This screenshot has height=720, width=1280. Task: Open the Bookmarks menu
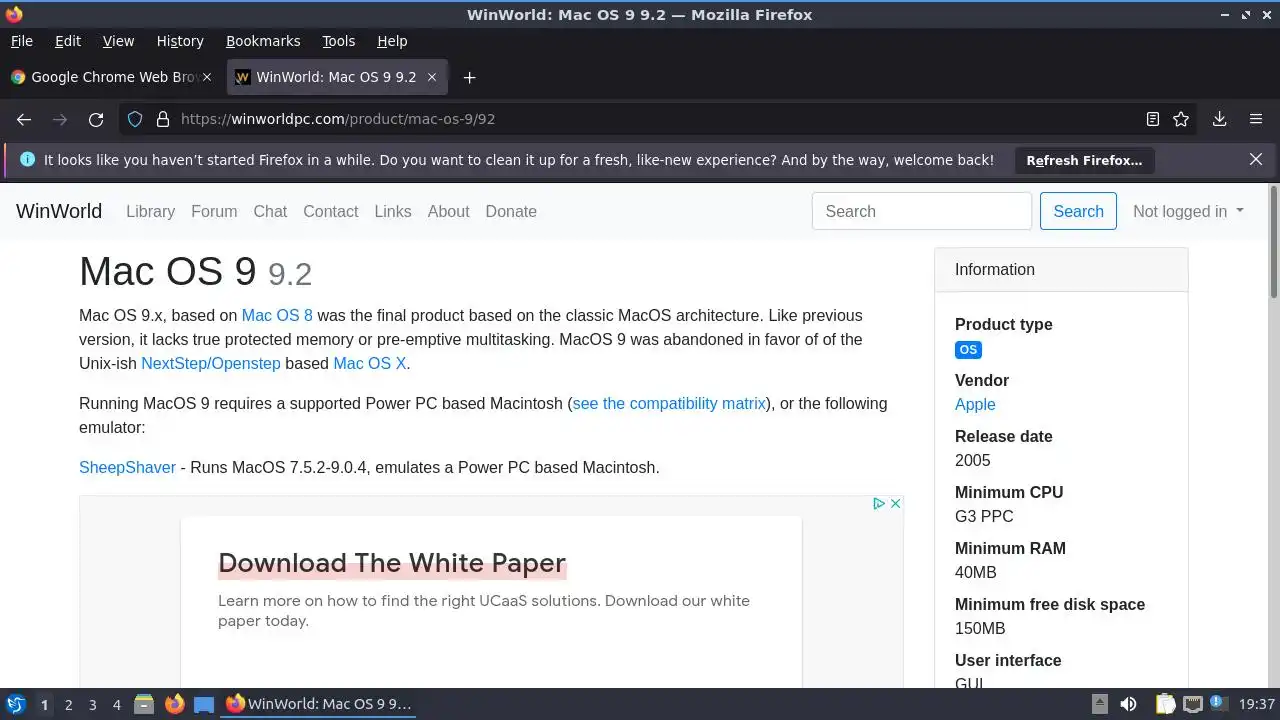(263, 41)
